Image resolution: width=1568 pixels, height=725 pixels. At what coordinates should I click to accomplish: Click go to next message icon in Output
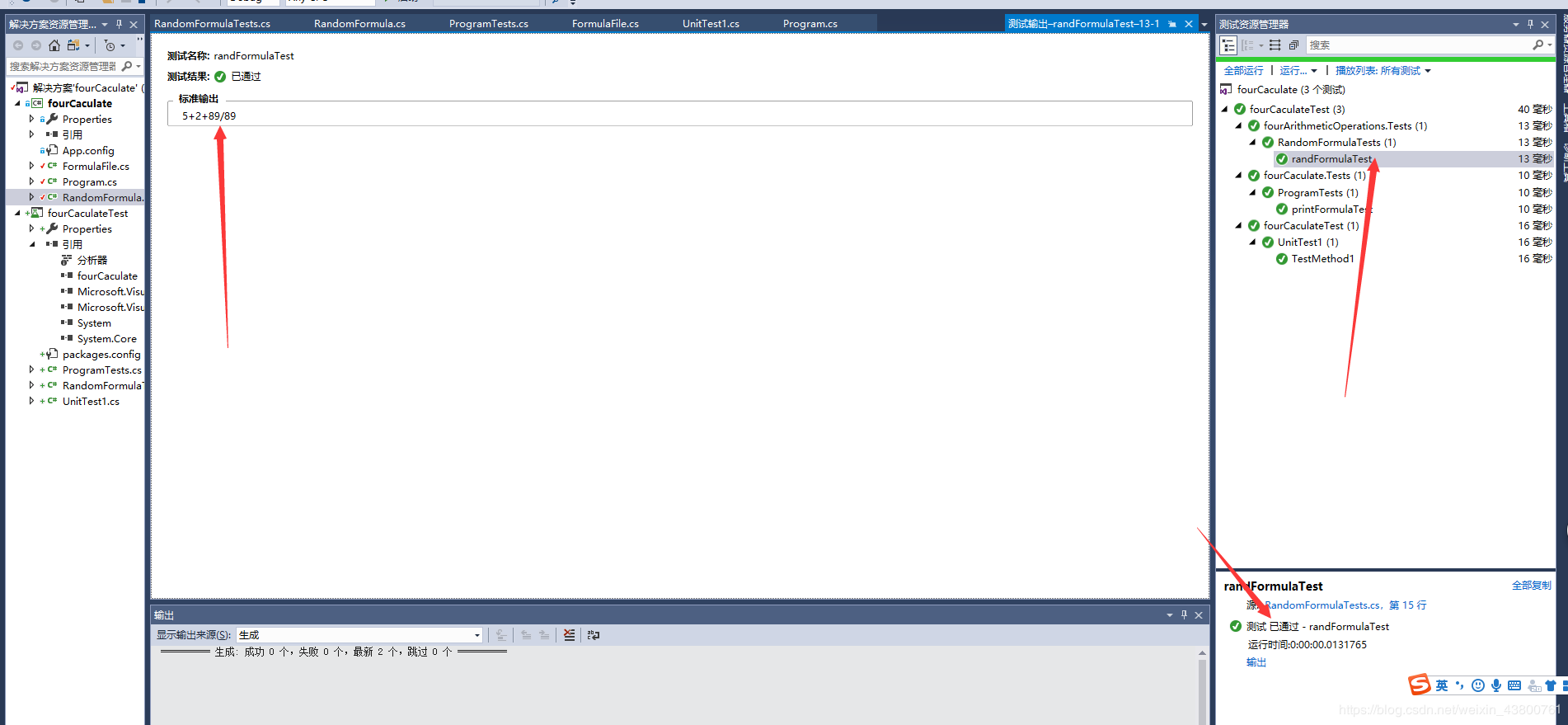click(544, 635)
